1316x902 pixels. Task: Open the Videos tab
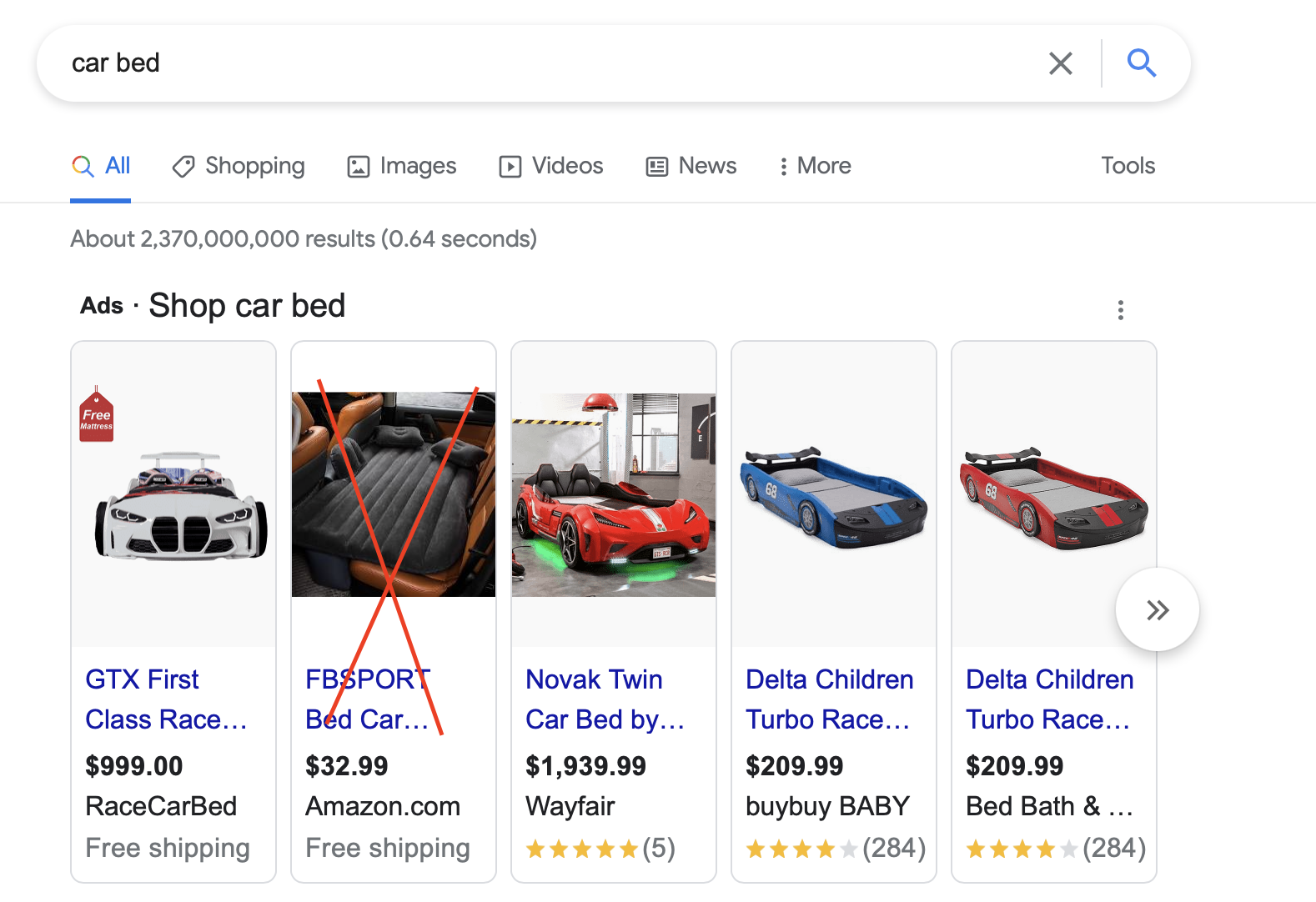coord(551,166)
